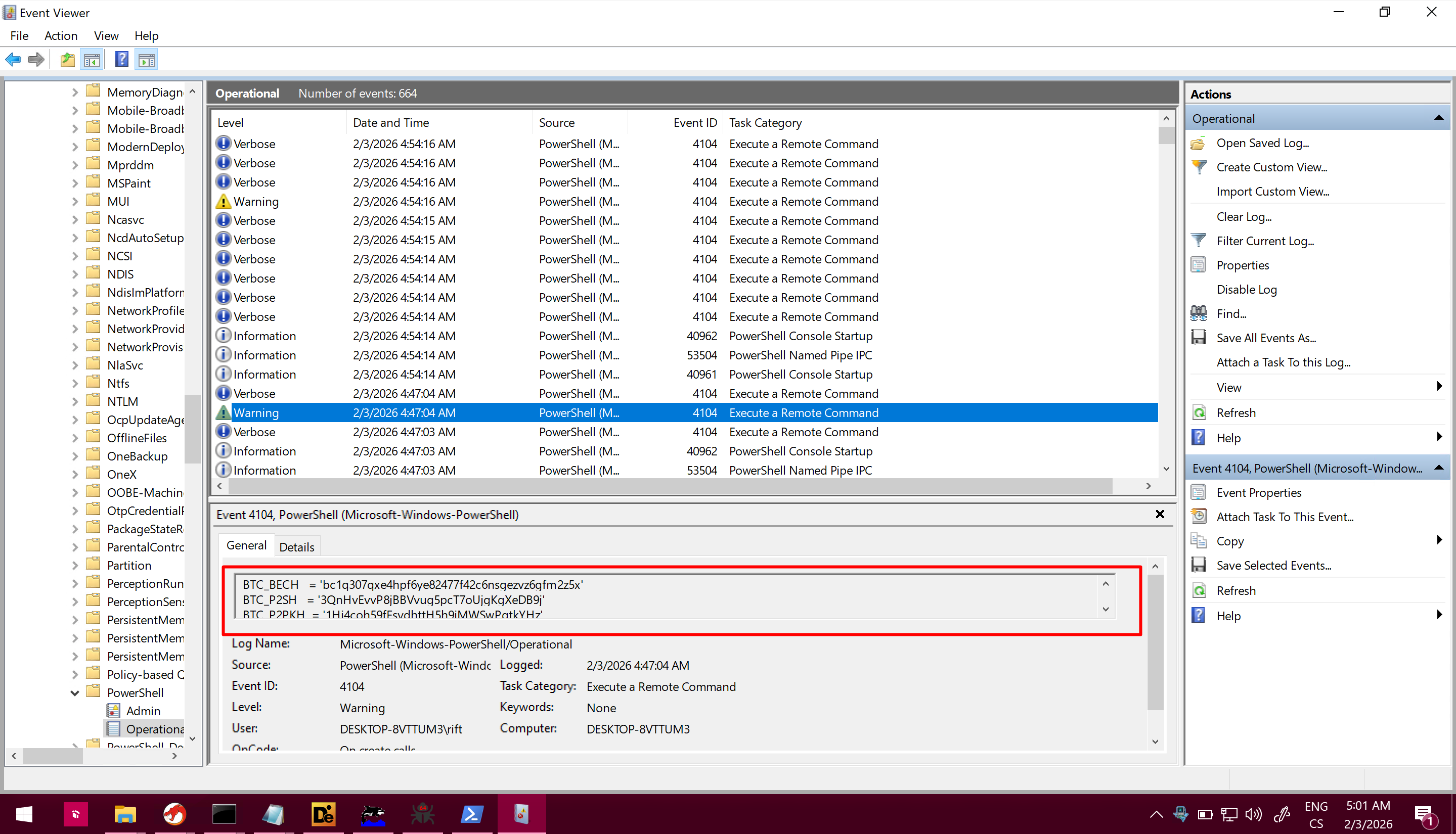Open the Action menu
This screenshot has width=1456, height=834.
61,35
